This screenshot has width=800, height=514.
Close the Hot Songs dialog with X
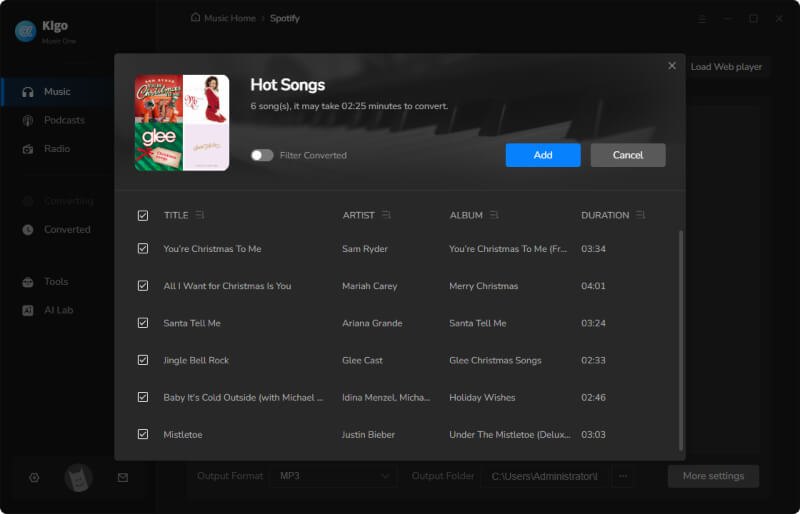(x=672, y=66)
